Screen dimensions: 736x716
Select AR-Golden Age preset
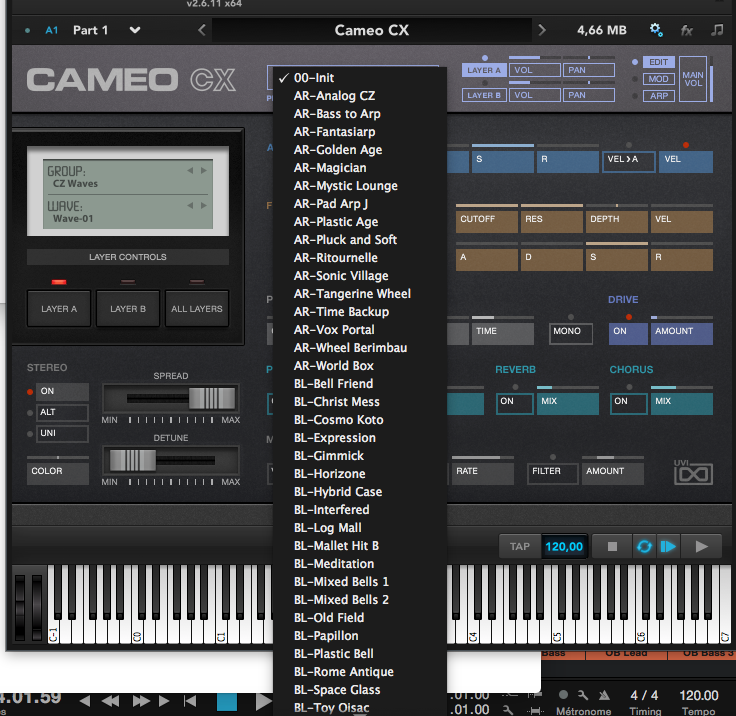pos(360,150)
